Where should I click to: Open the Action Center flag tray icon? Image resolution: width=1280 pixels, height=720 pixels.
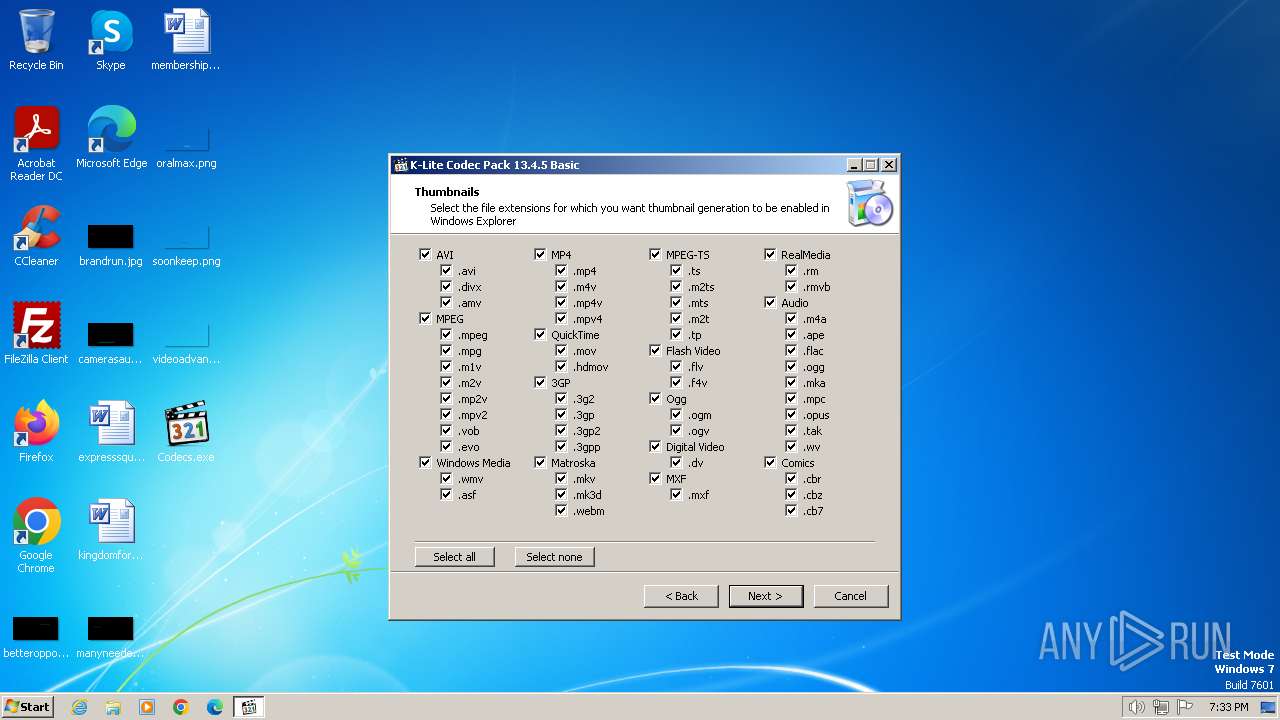click(x=1183, y=707)
